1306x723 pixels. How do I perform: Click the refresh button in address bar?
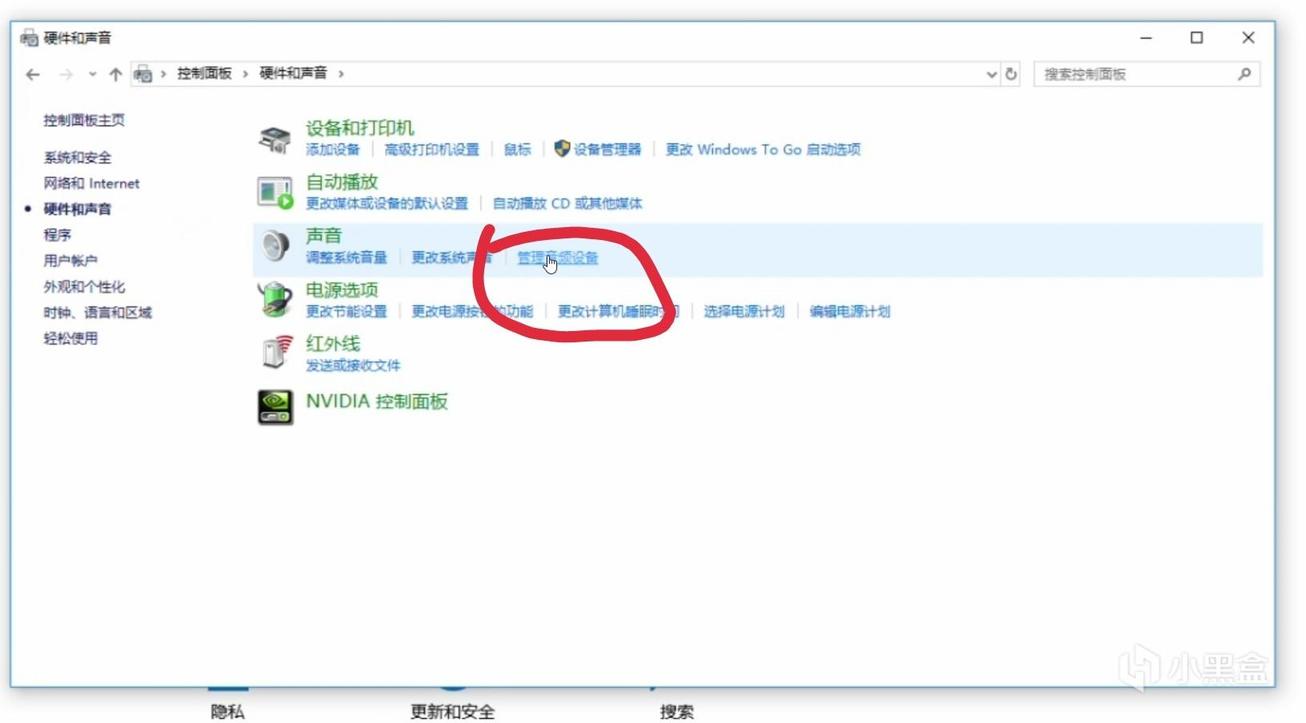[x=1011, y=74]
